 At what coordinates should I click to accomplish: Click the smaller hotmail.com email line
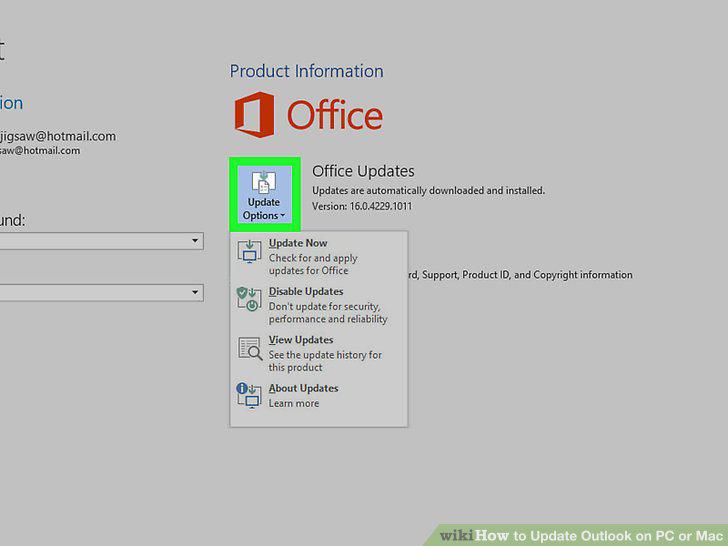(40, 150)
